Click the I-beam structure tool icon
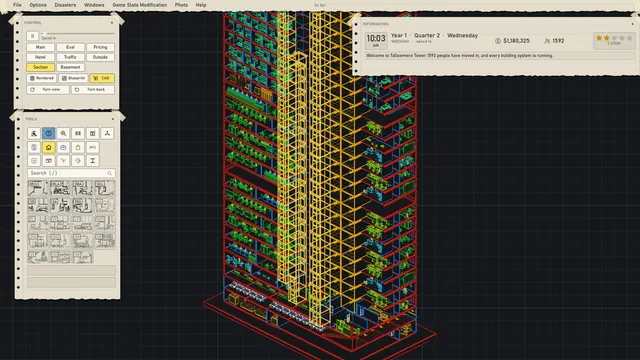Screen dimensions: 640x360 tap(93, 161)
